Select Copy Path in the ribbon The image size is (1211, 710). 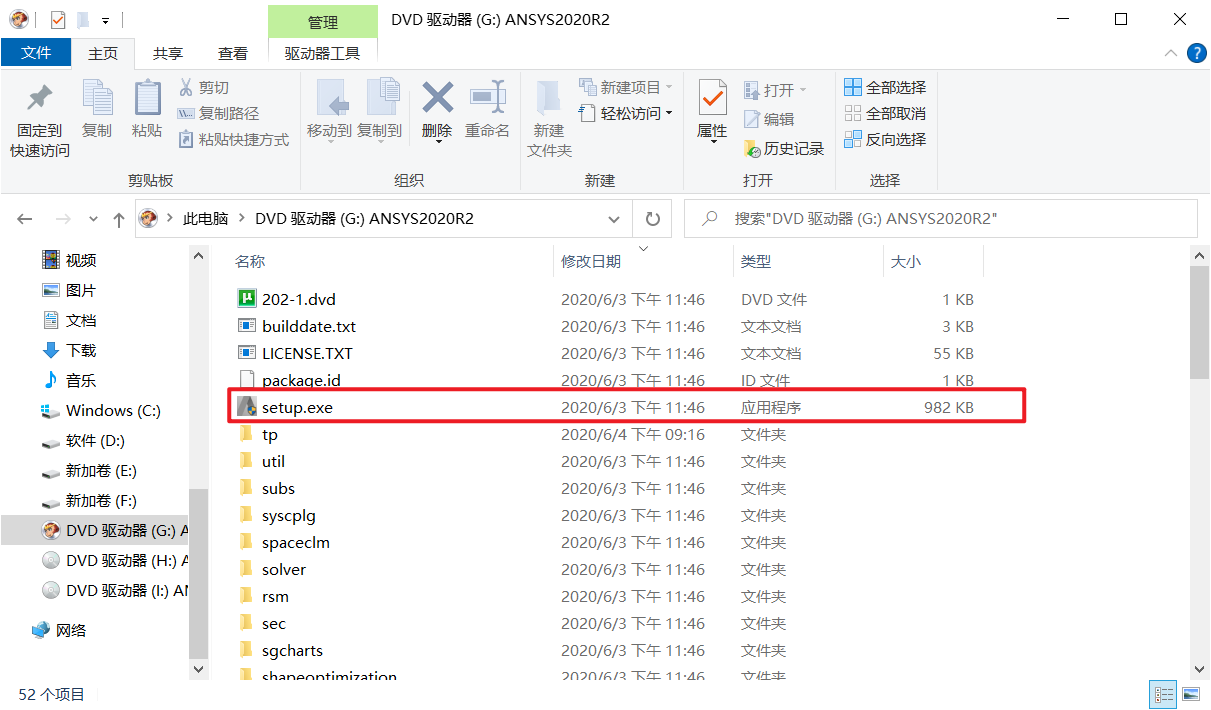218,114
